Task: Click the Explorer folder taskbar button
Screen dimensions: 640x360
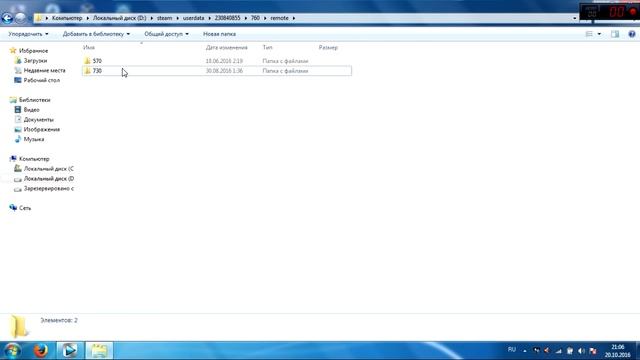Action: coord(99,351)
